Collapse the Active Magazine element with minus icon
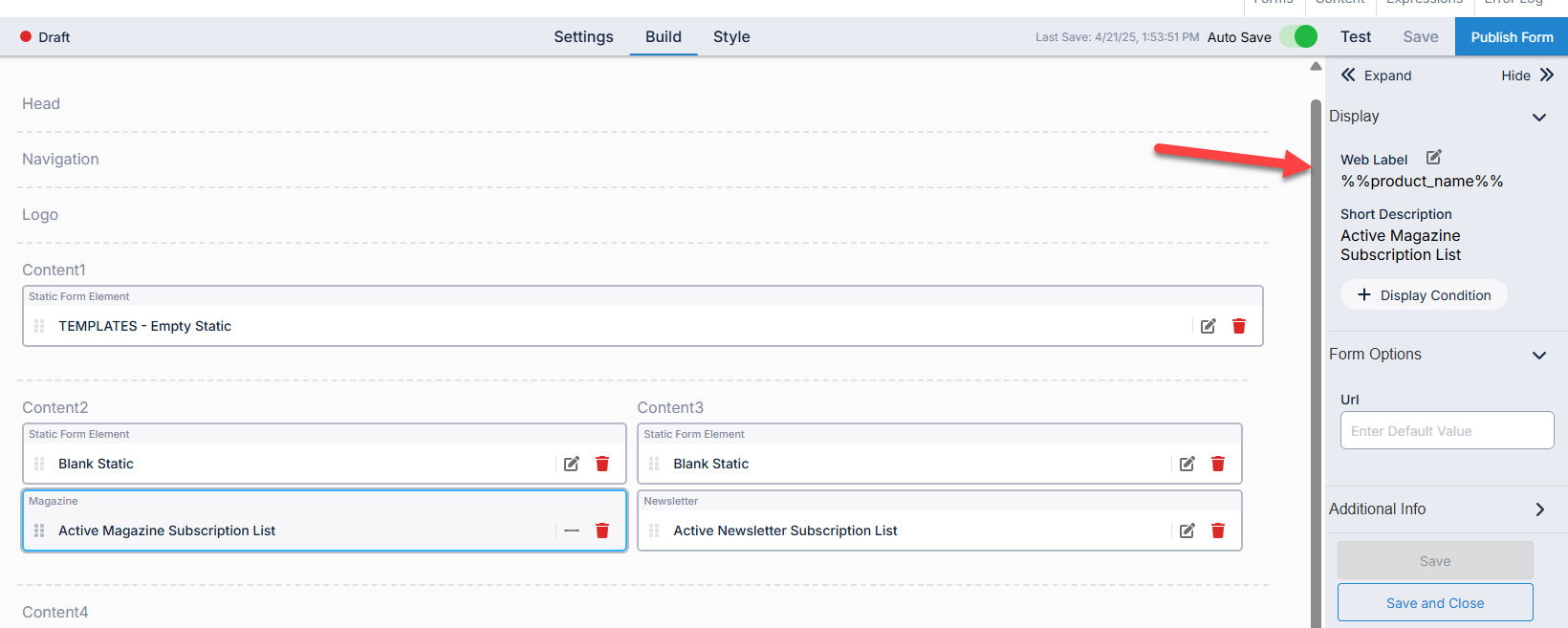Image resolution: width=1568 pixels, height=628 pixels. tap(572, 531)
